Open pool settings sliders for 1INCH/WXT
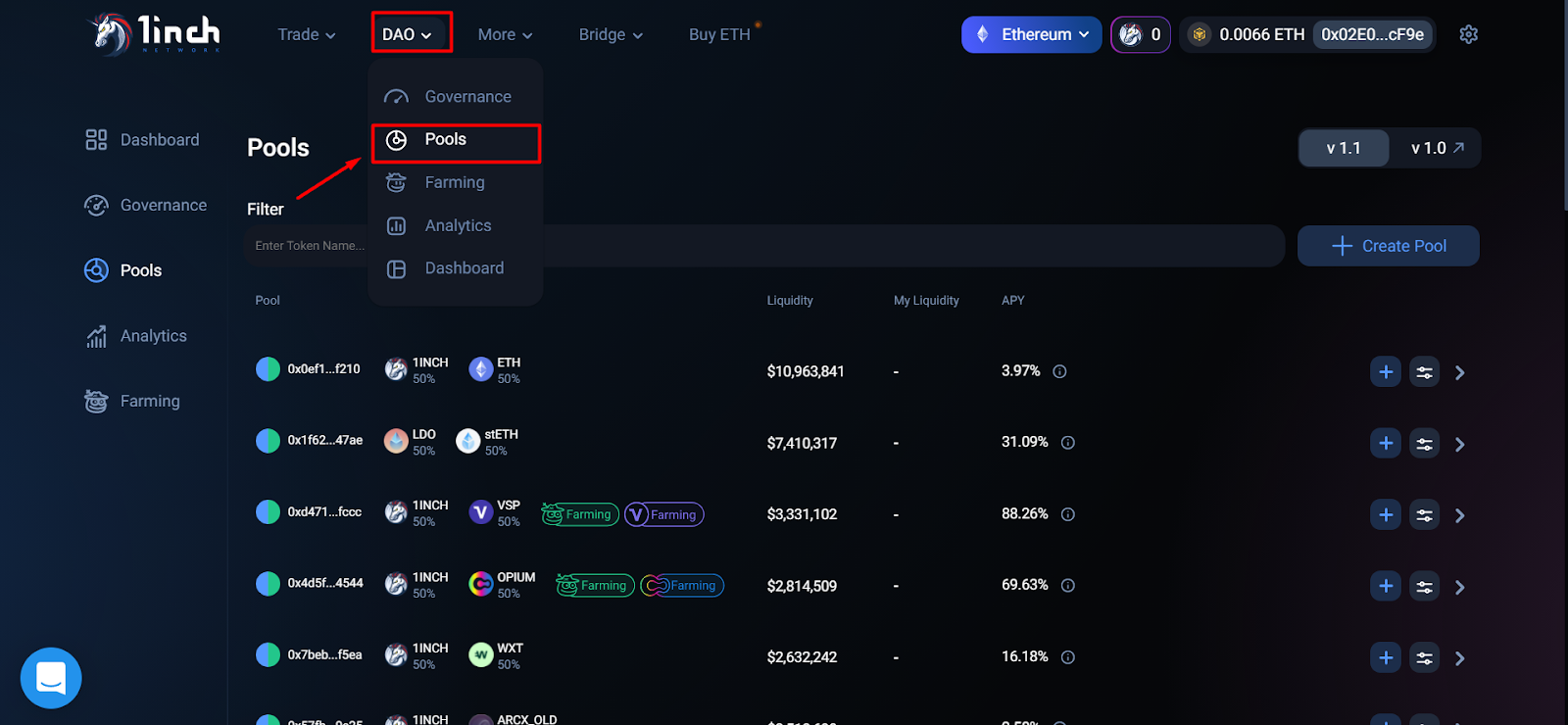 [1424, 658]
